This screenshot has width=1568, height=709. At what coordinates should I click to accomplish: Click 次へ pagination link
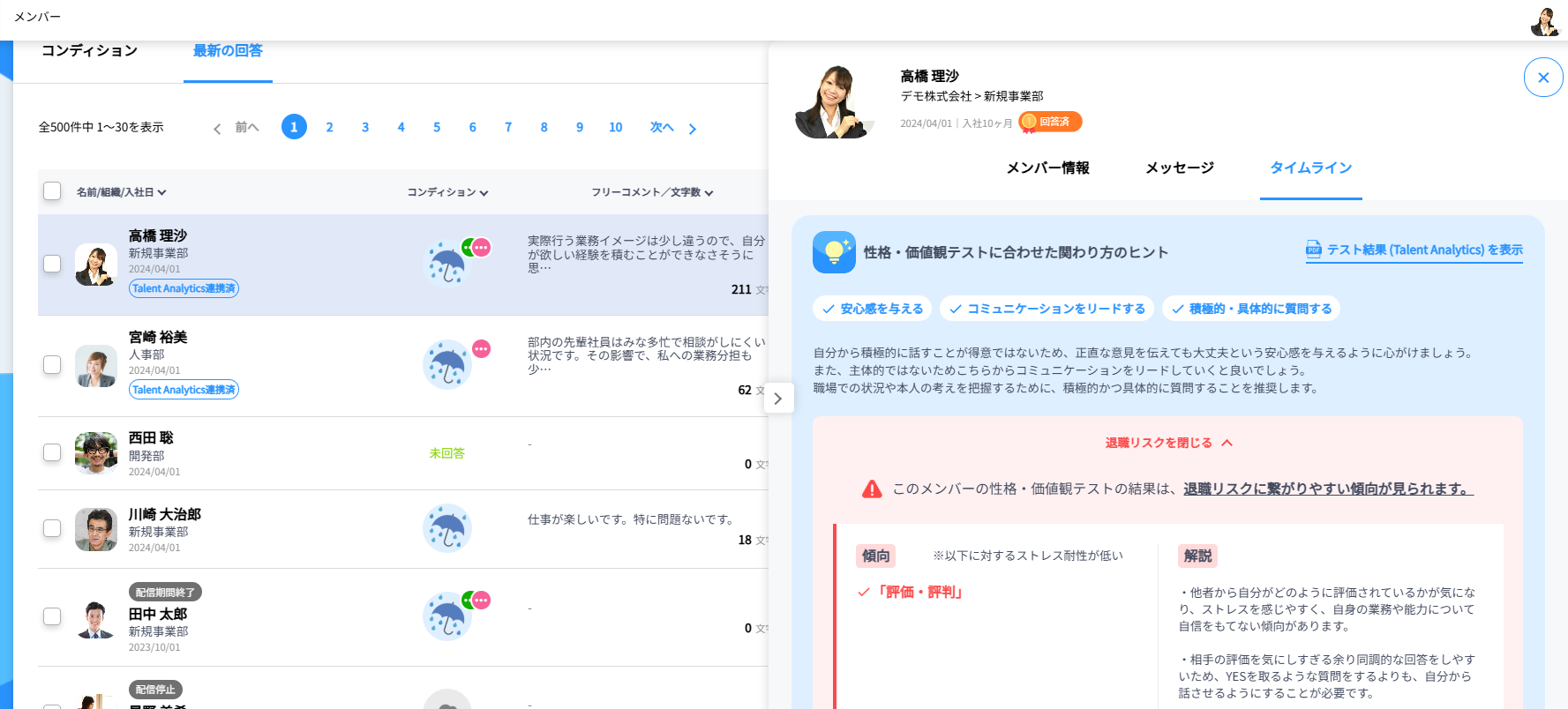click(x=662, y=127)
